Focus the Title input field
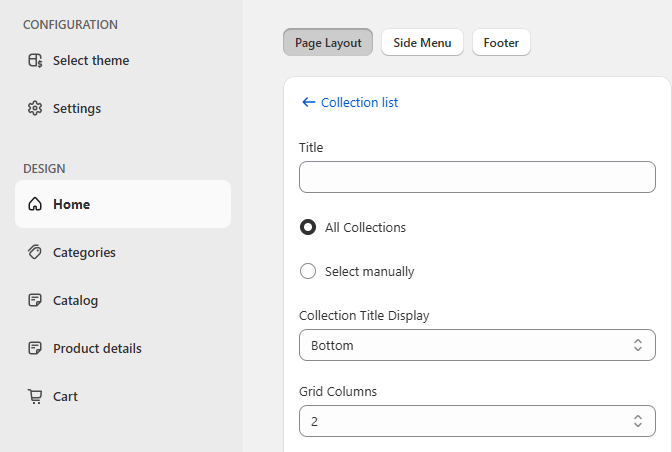Viewport: 672px width, 452px height. click(x=477, y=177)
